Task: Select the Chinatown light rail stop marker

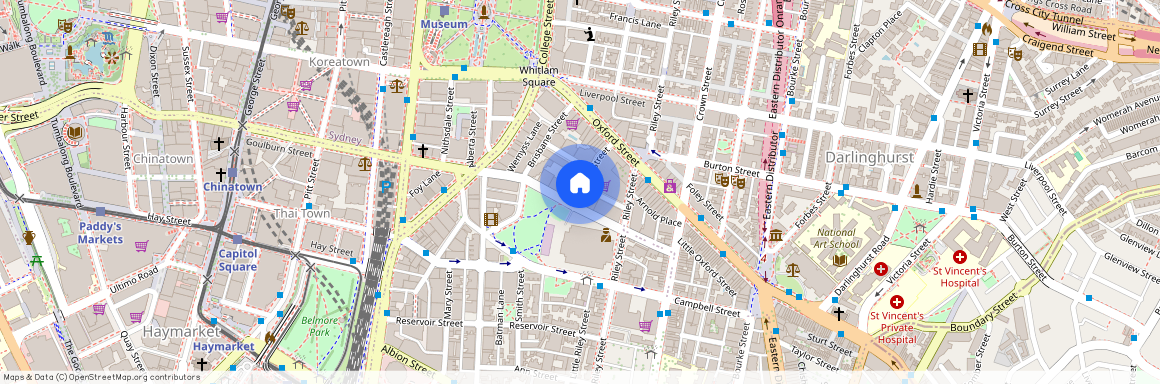Action: (233, 172)
